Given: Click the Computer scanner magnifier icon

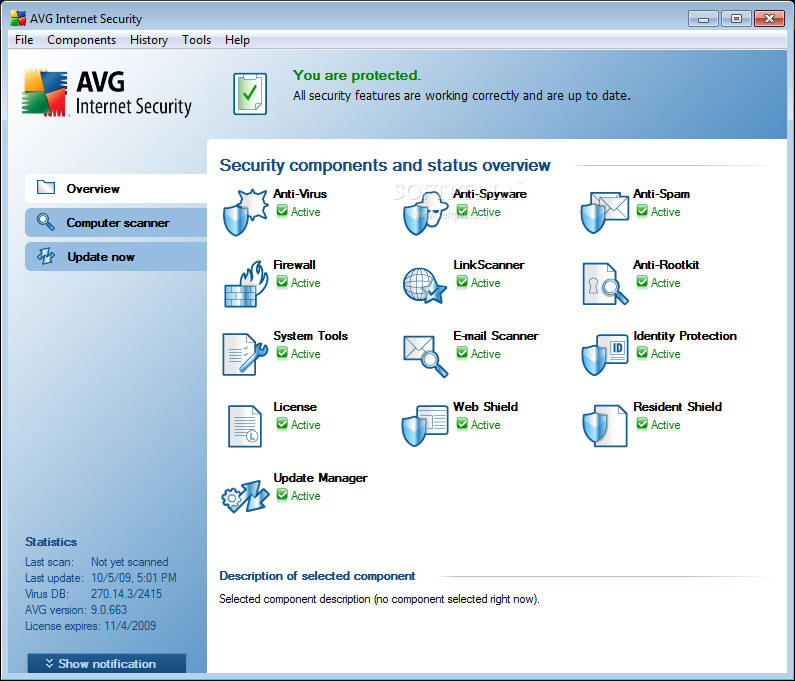Looking at the screenshot, I should tap(46, 222).
